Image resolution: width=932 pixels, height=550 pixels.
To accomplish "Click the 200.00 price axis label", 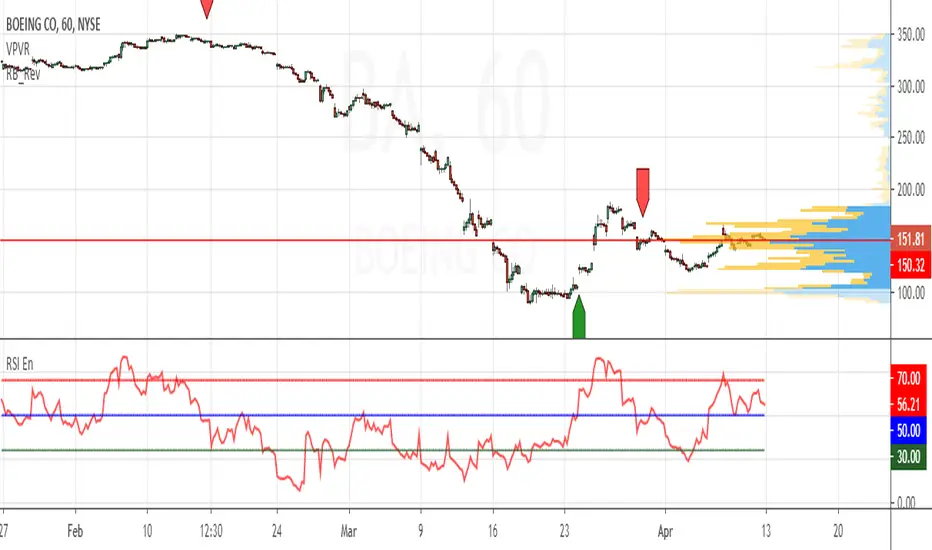I will point(911,190).
